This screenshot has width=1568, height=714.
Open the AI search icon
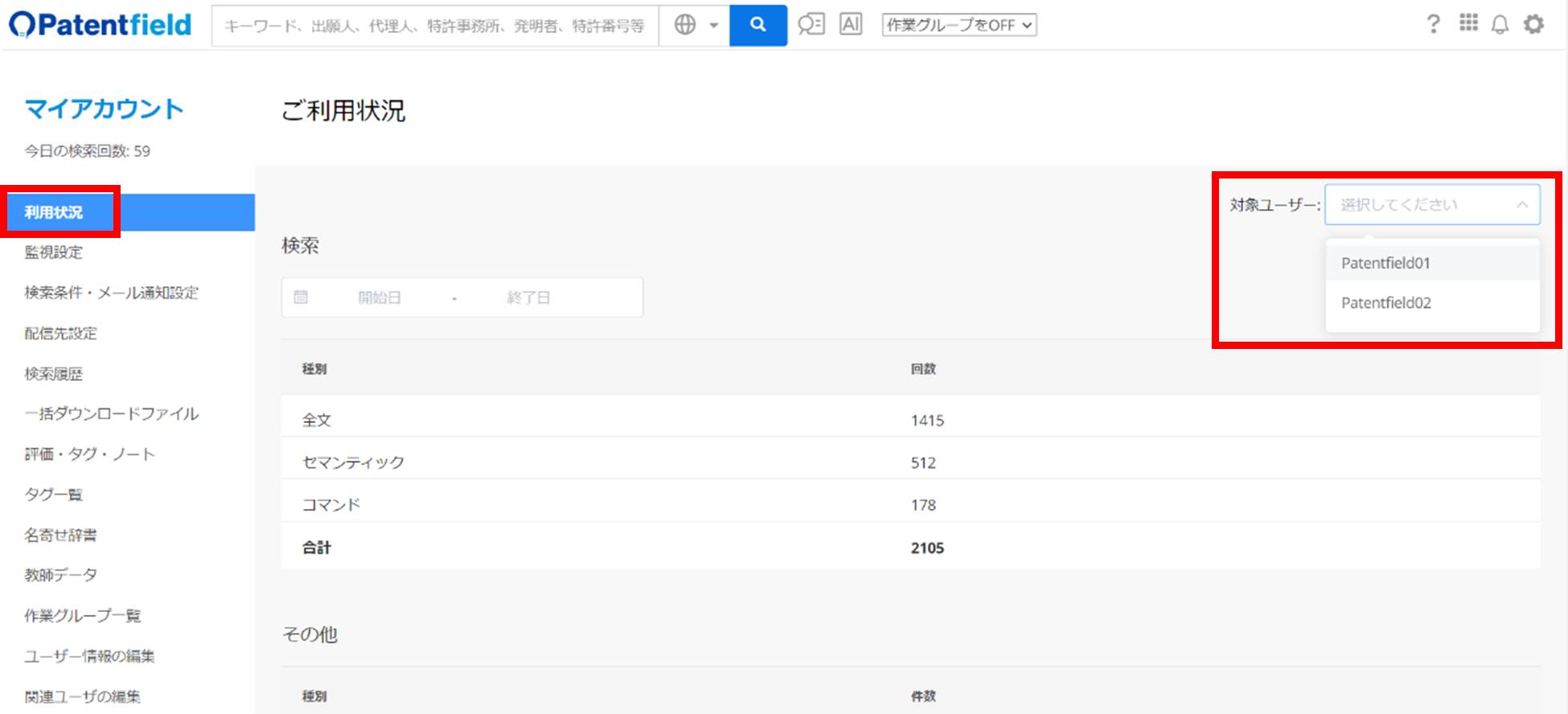pyautogui.click(x=851, y=25)
